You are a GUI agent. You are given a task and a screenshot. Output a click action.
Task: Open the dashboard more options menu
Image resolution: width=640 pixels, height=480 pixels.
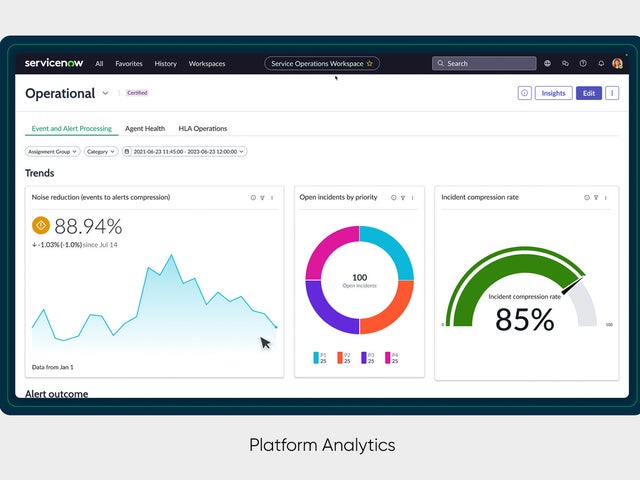click(x=612, y=93)
